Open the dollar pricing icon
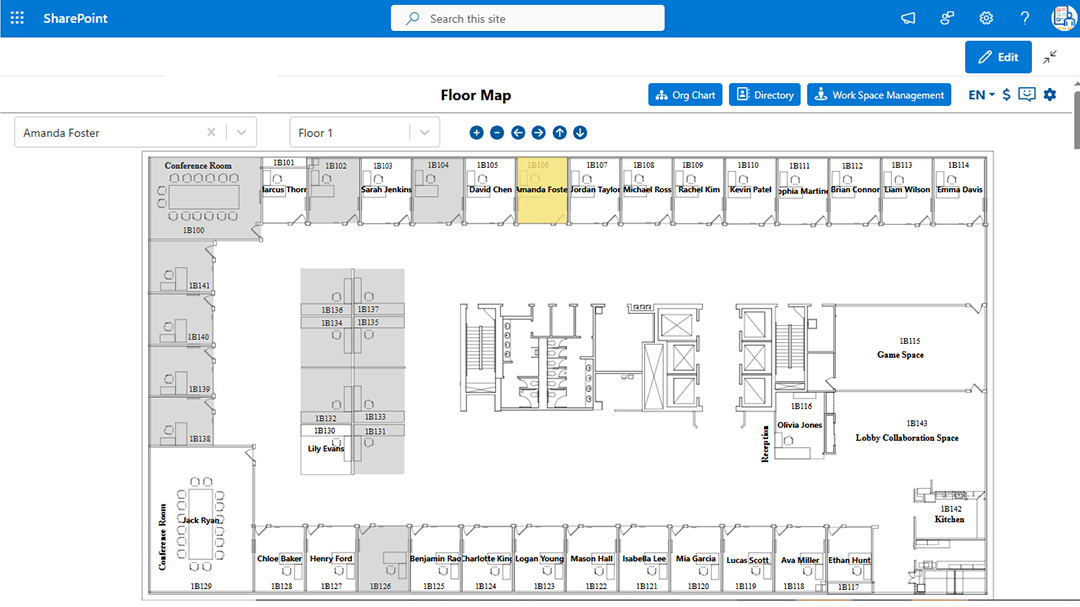 click(1005, 94)
